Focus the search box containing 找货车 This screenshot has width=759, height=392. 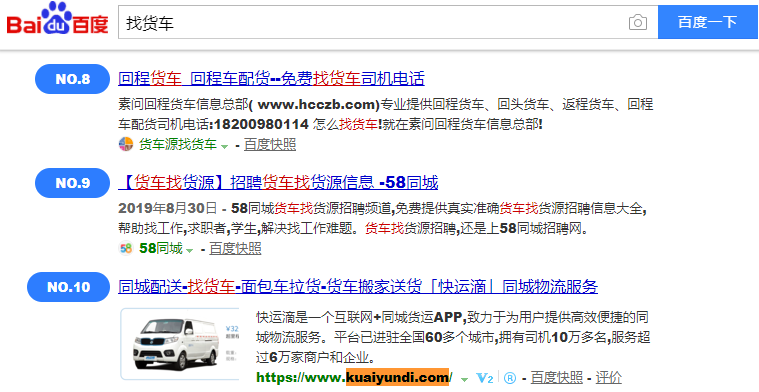pyautogui.click(x=388, y=22)
